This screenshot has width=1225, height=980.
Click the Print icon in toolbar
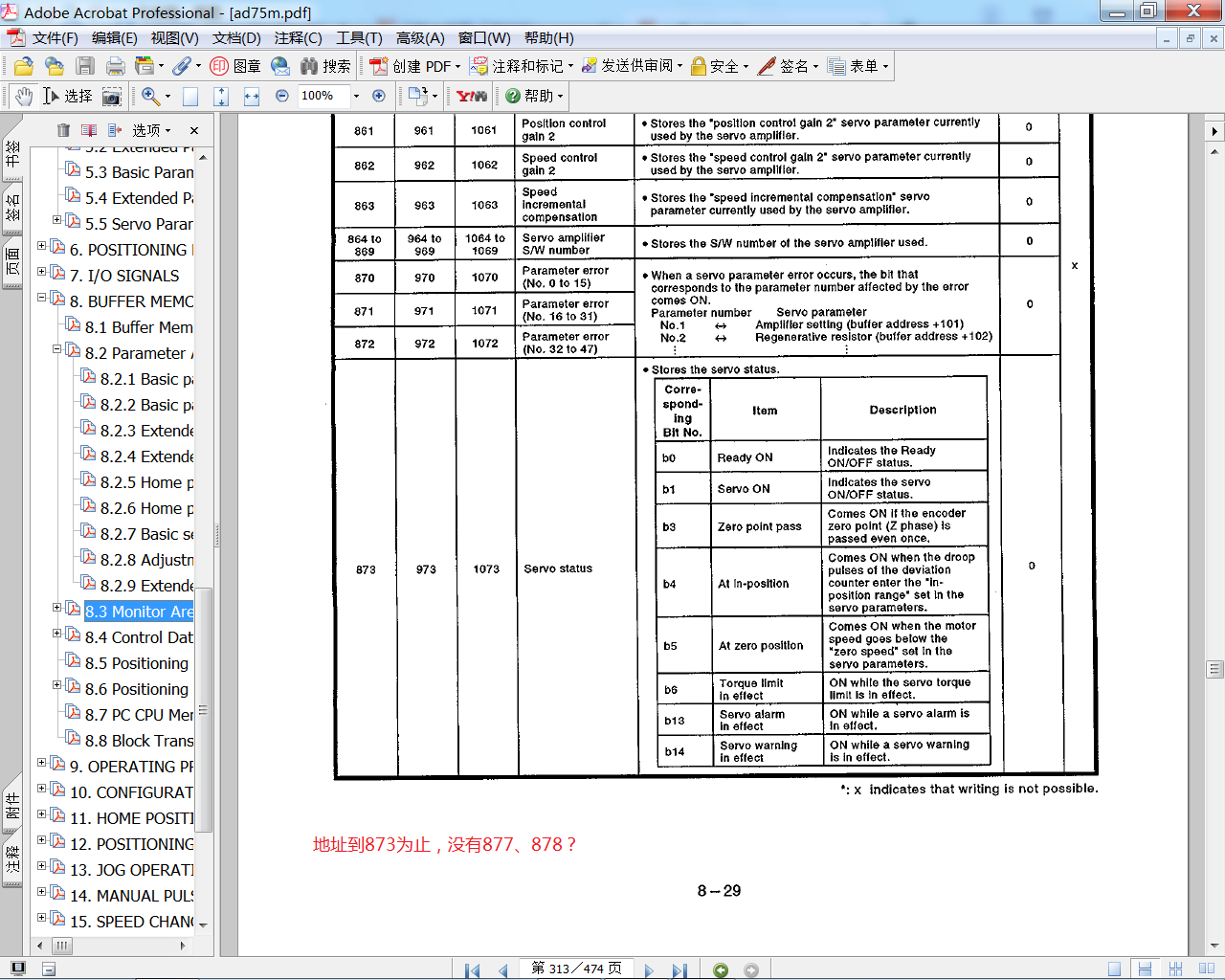116,66
